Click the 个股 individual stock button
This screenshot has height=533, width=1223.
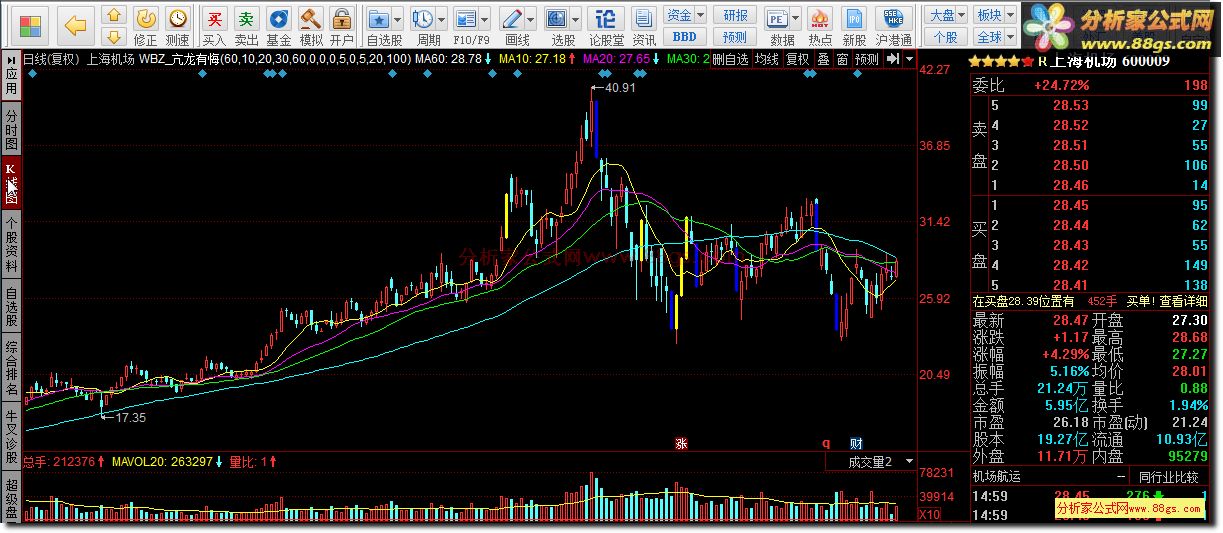(945, 37)
